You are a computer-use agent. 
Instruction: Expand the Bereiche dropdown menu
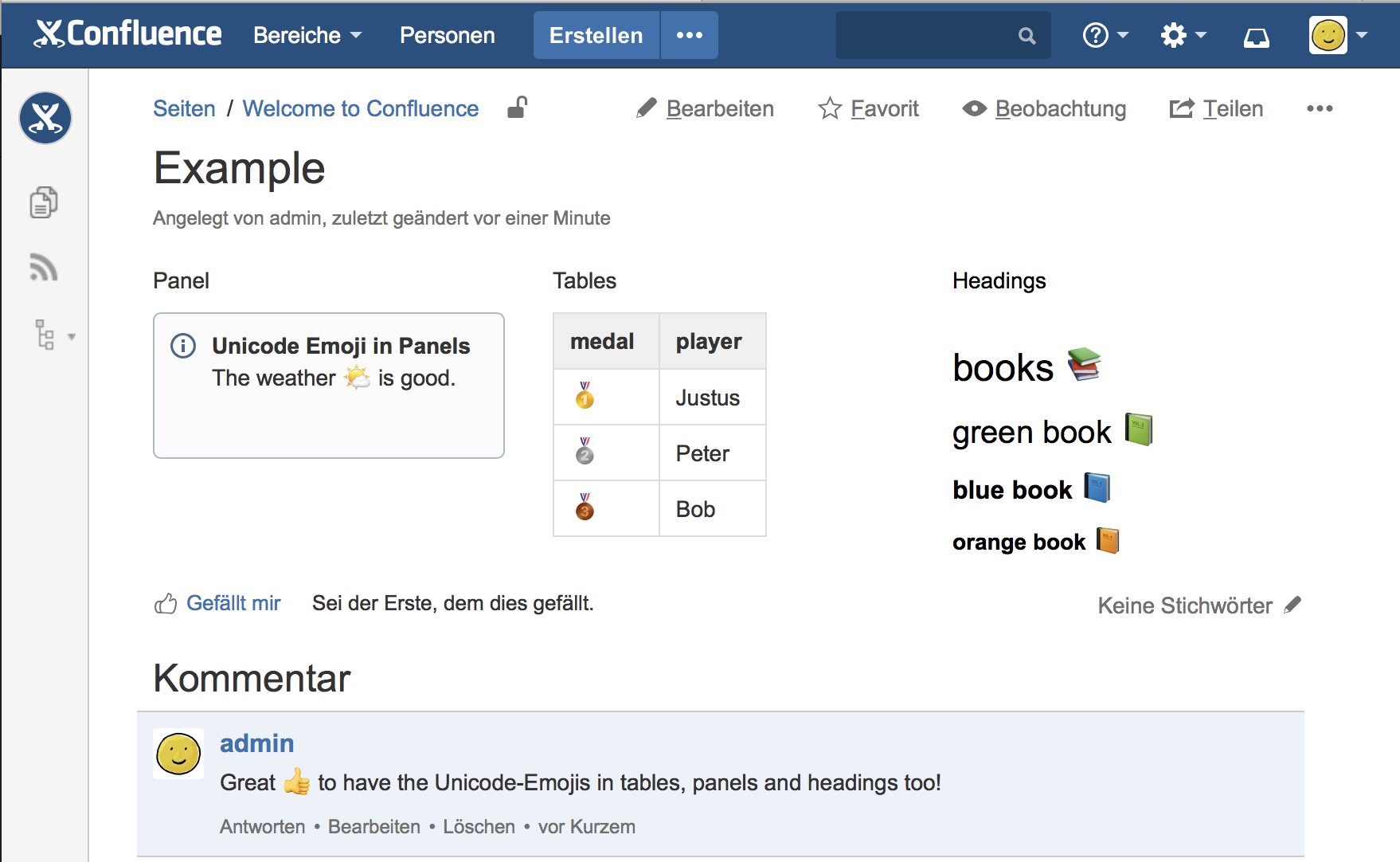pos(307,35)
